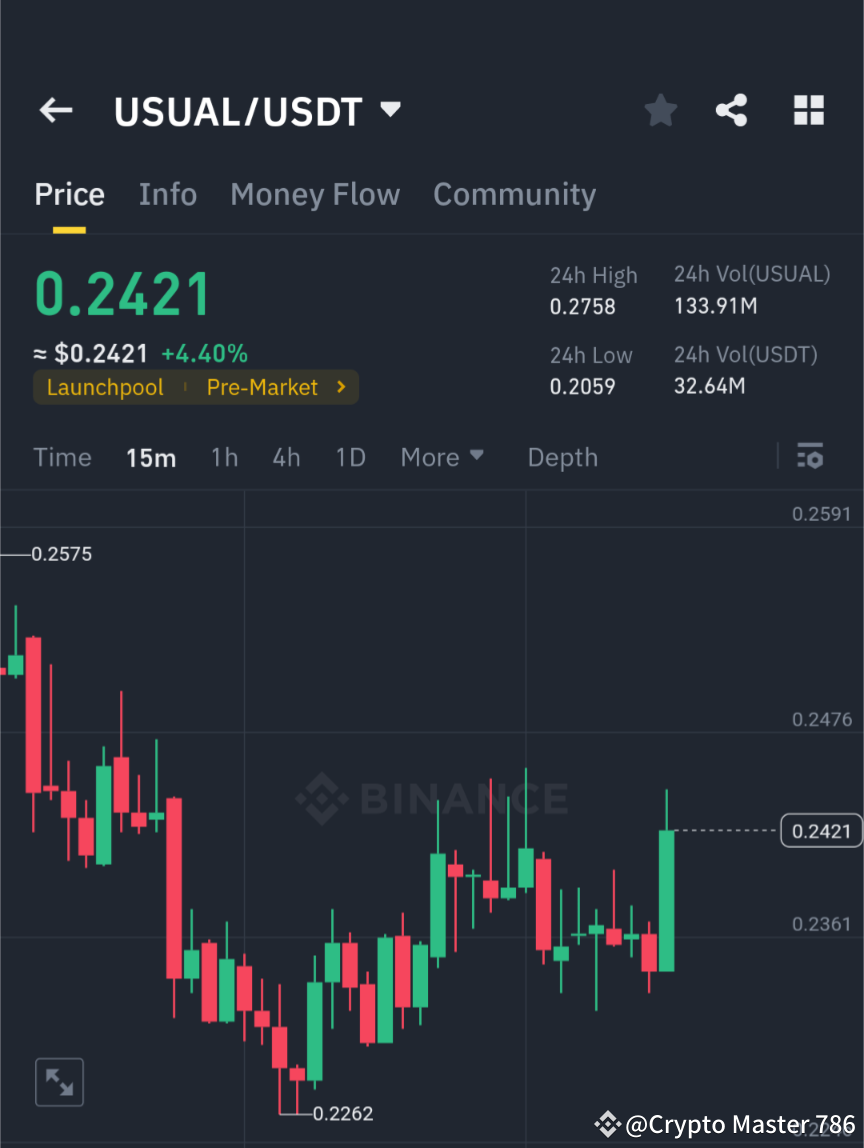
Task: Open Pre-Market via the chevron arrow
Action: (x=339, y=387)
